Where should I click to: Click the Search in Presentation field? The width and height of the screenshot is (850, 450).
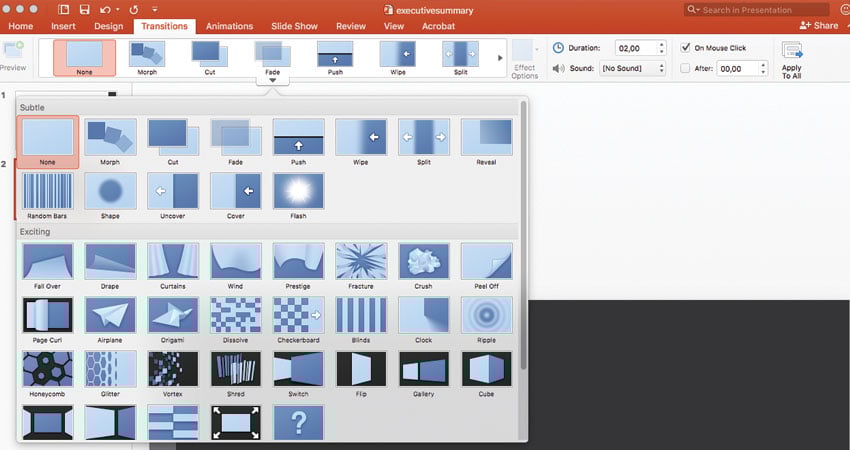click(757, 10)
